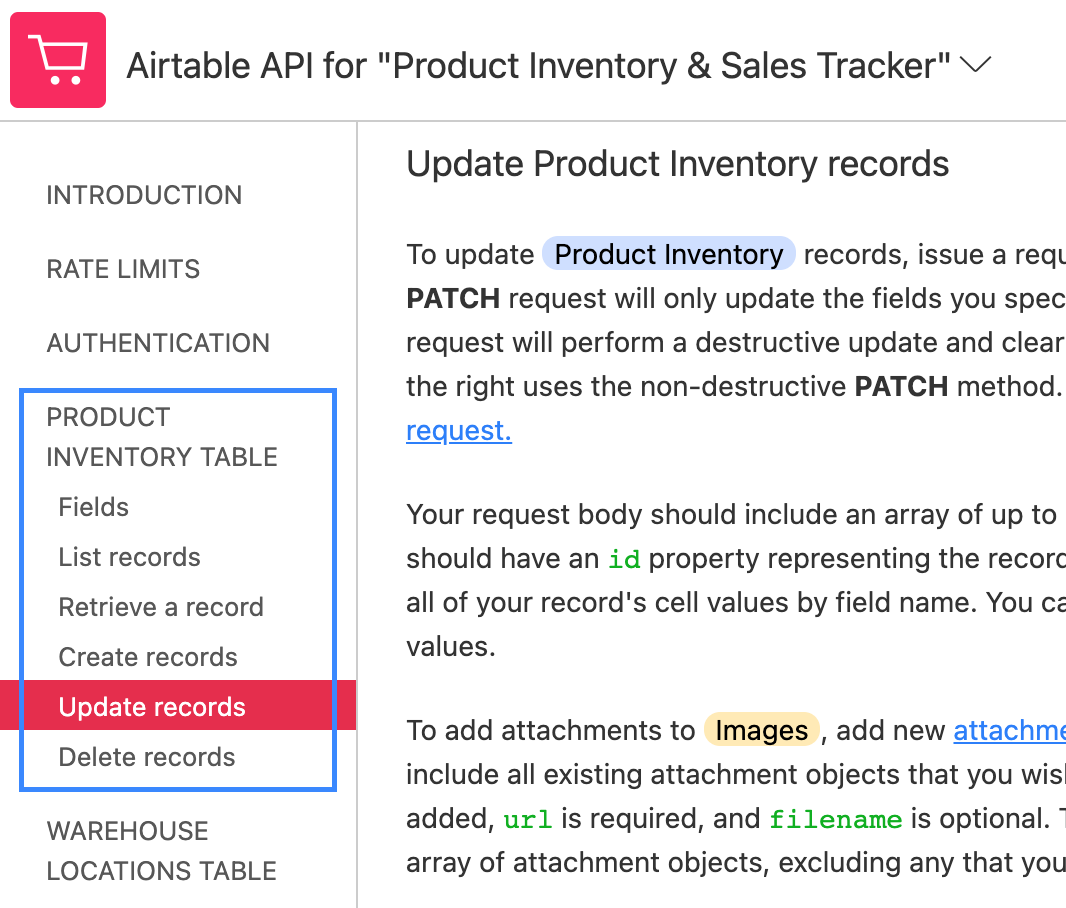
Task: Expand the Warehouse Locations Table section
Action: pyautogui.click(x=161, y=851)
